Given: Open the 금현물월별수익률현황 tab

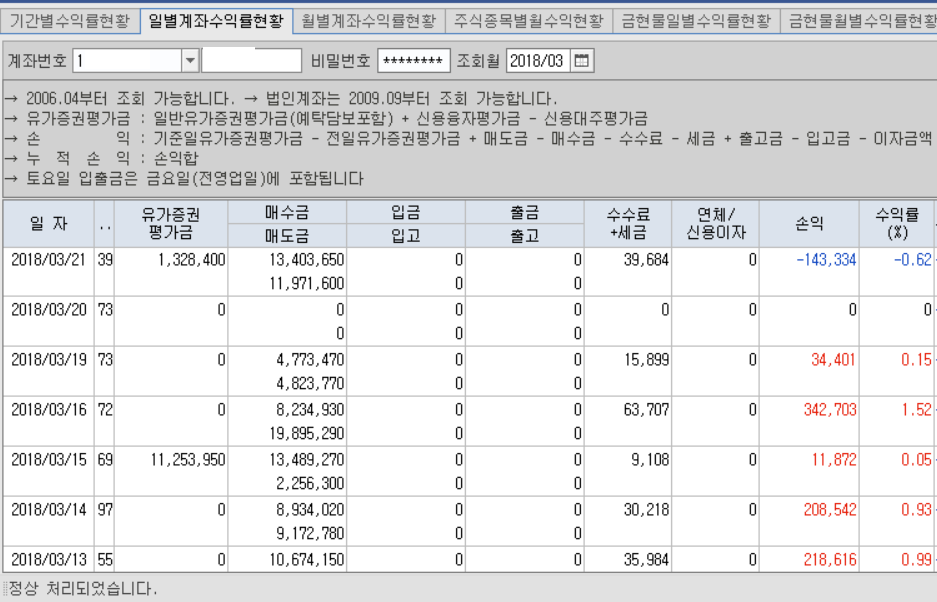Looking at the screenshot, I should 862,20.
